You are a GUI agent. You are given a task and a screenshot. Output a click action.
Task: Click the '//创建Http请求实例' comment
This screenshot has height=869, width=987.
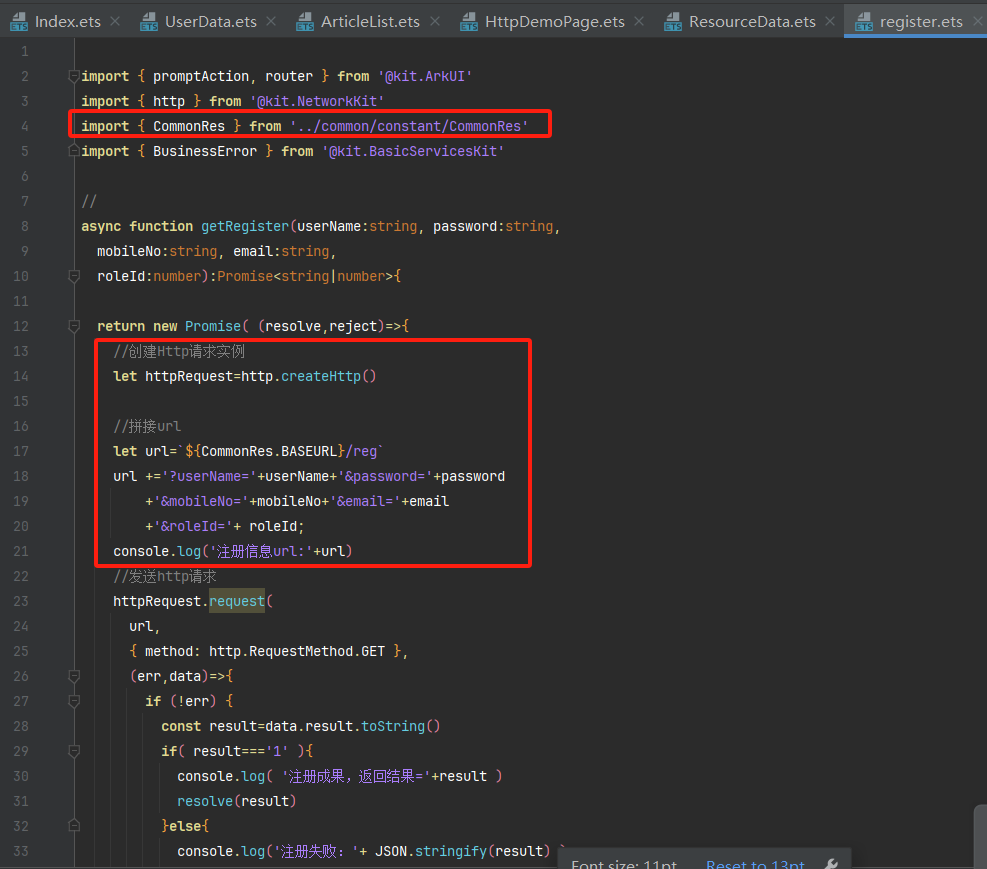pos(179,351)
